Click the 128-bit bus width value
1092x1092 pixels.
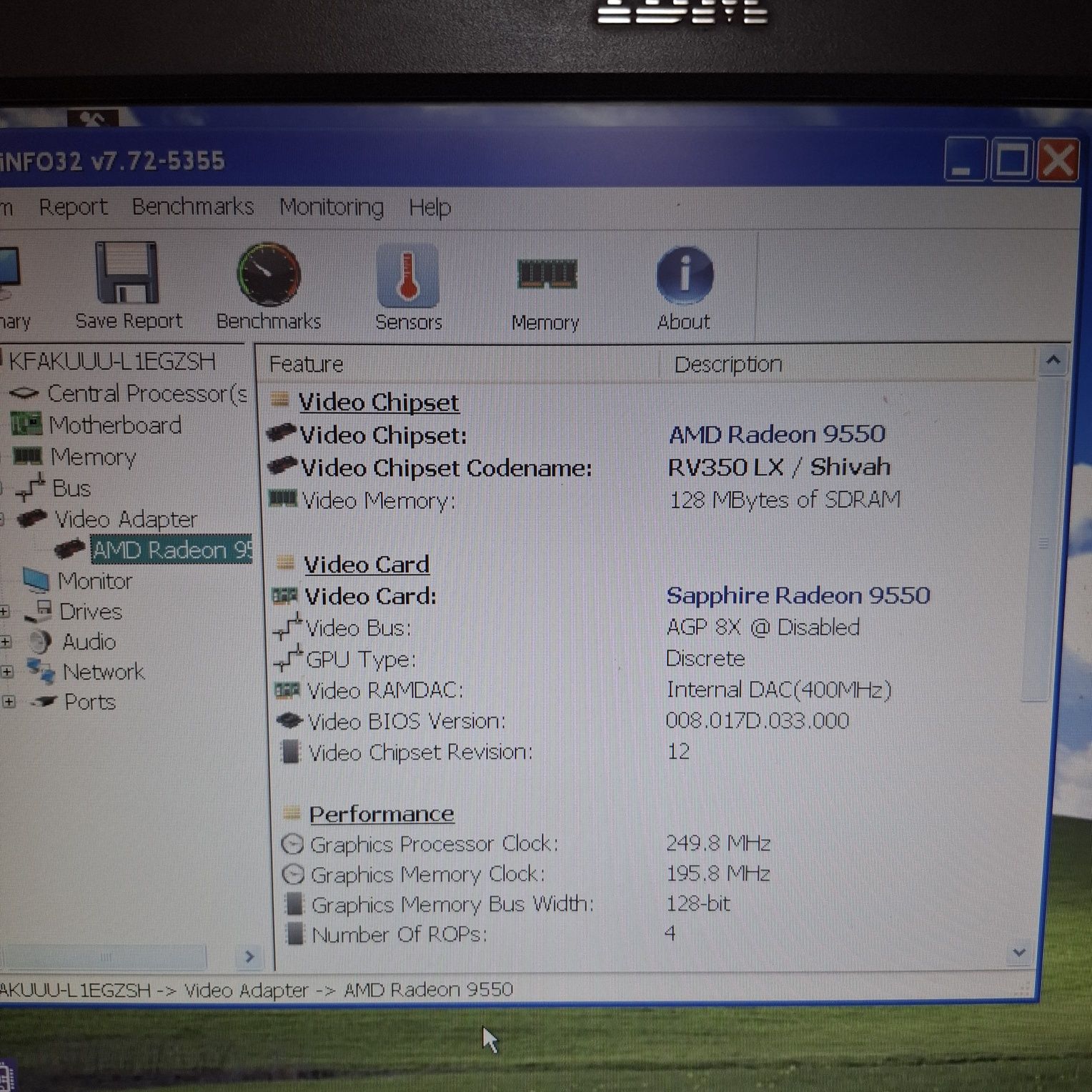[698, 904]
